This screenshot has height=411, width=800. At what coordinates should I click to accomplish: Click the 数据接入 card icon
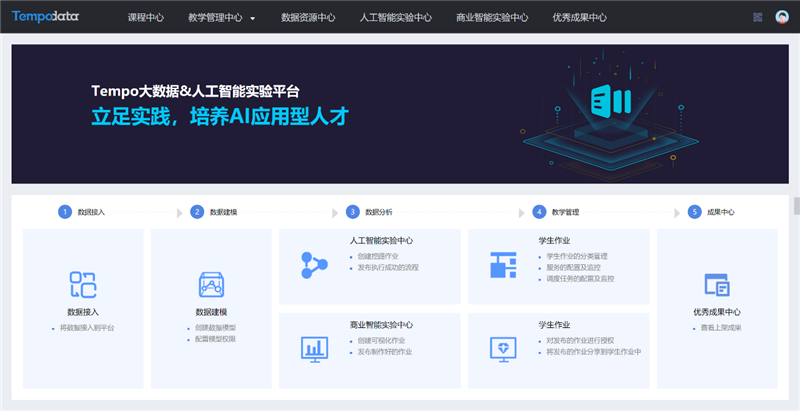pos(82,284)
